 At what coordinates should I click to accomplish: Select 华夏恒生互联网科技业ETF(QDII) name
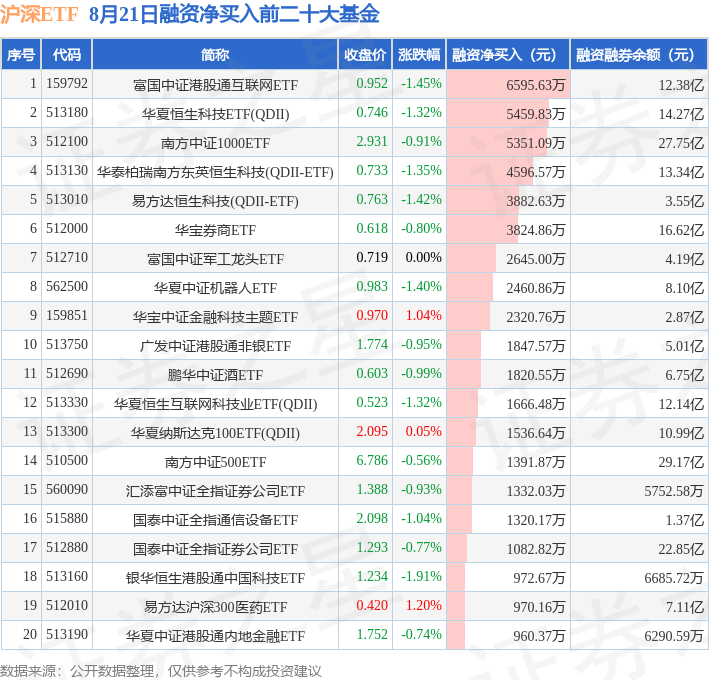[x=215, y=404]
